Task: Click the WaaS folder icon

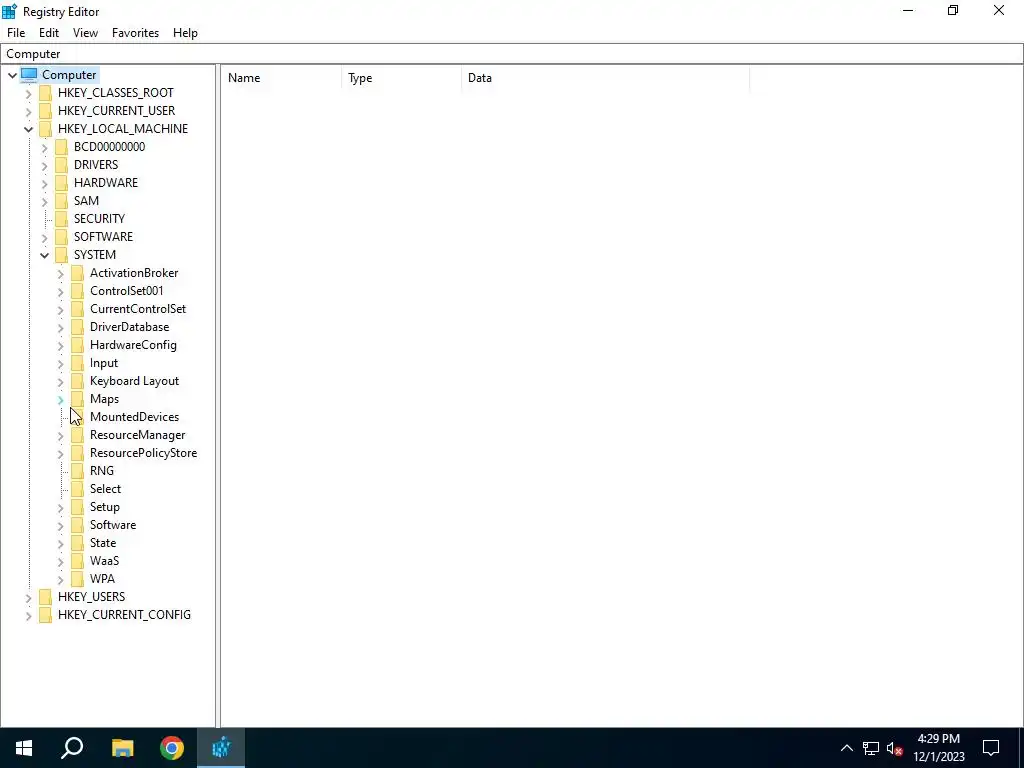Action: (77, 561)
